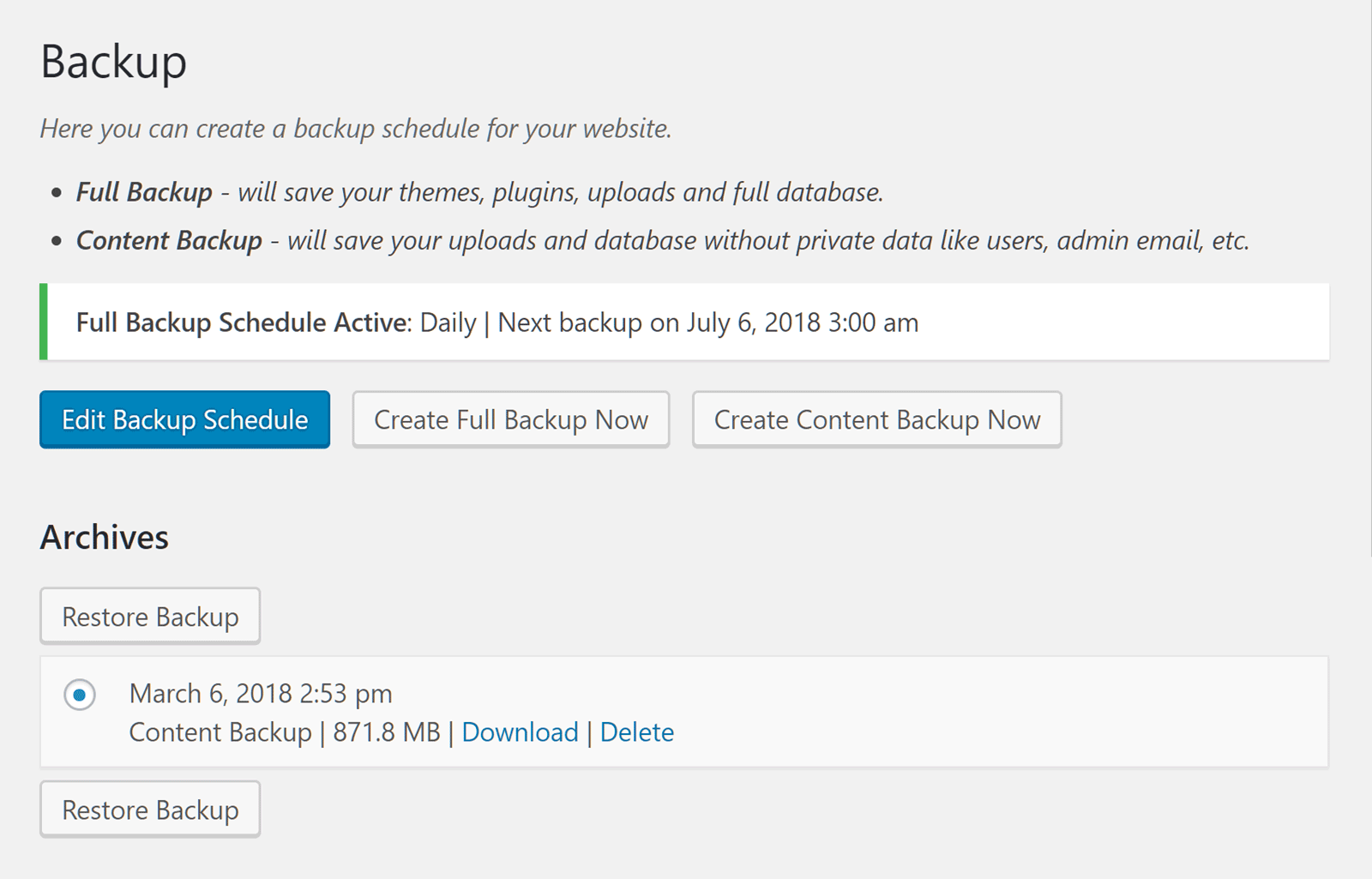Click the March 6, 2018 2:53 pm date

click(261, 693)
